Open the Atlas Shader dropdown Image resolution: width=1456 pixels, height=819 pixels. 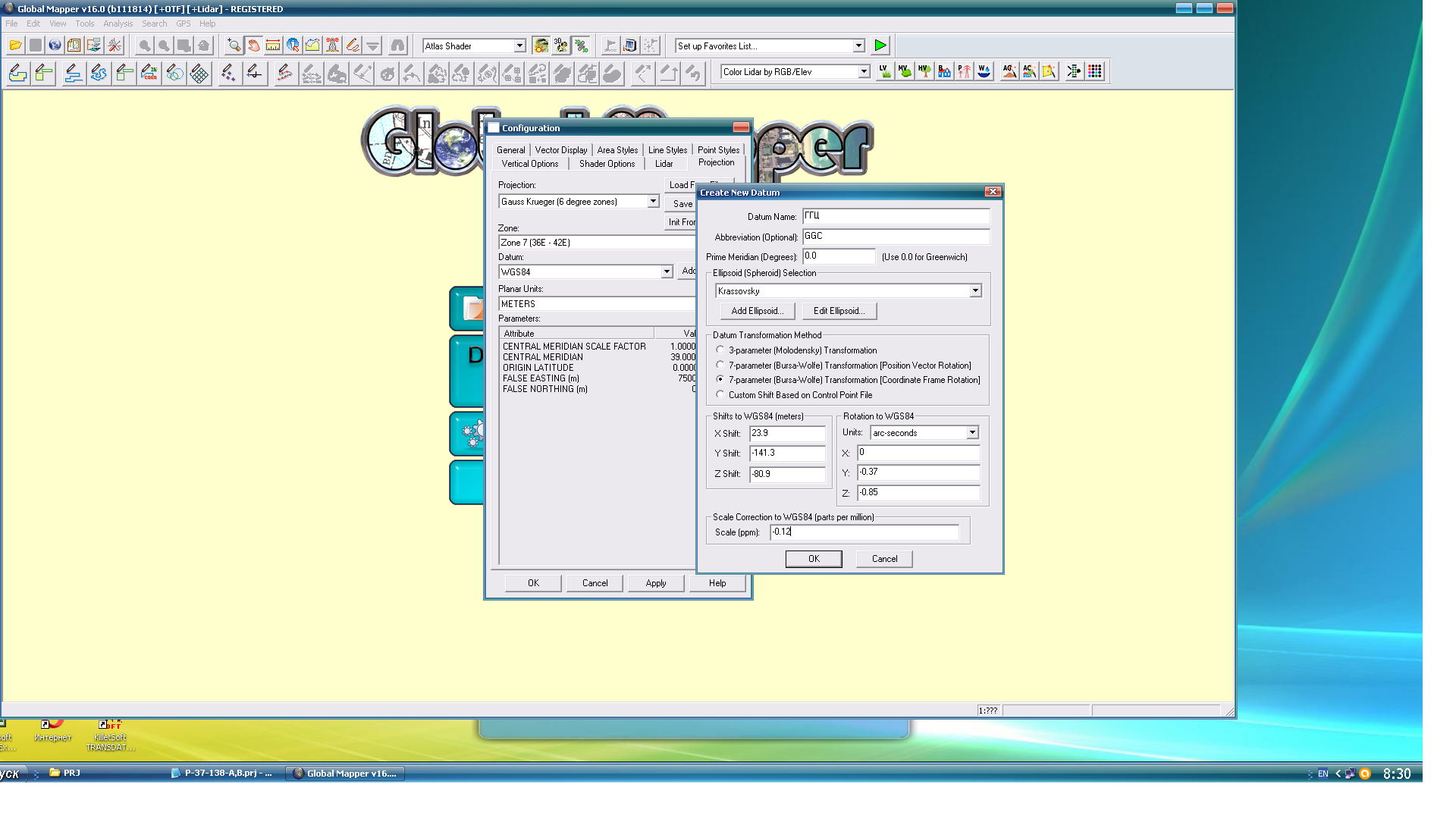pos(519,46)
